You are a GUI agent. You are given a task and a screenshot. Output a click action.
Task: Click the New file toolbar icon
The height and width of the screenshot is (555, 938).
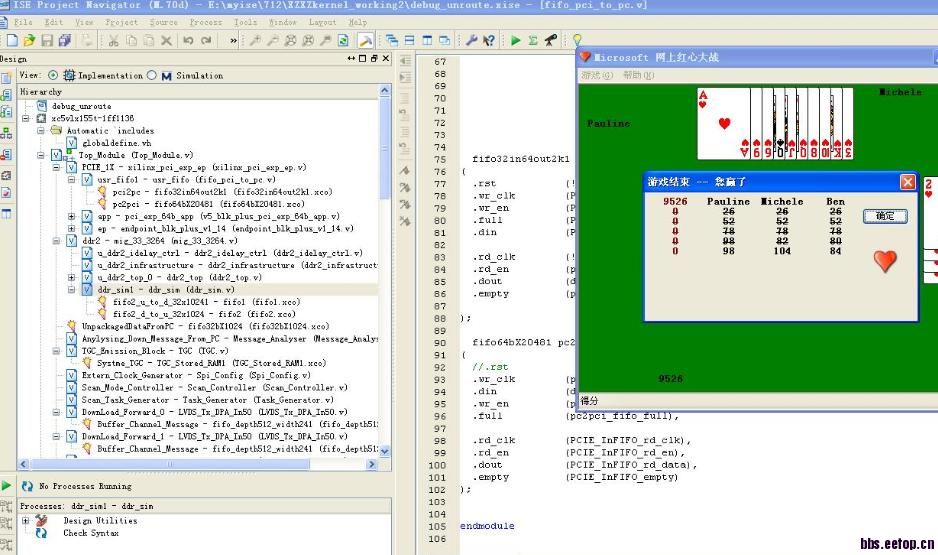click(12, 40)
